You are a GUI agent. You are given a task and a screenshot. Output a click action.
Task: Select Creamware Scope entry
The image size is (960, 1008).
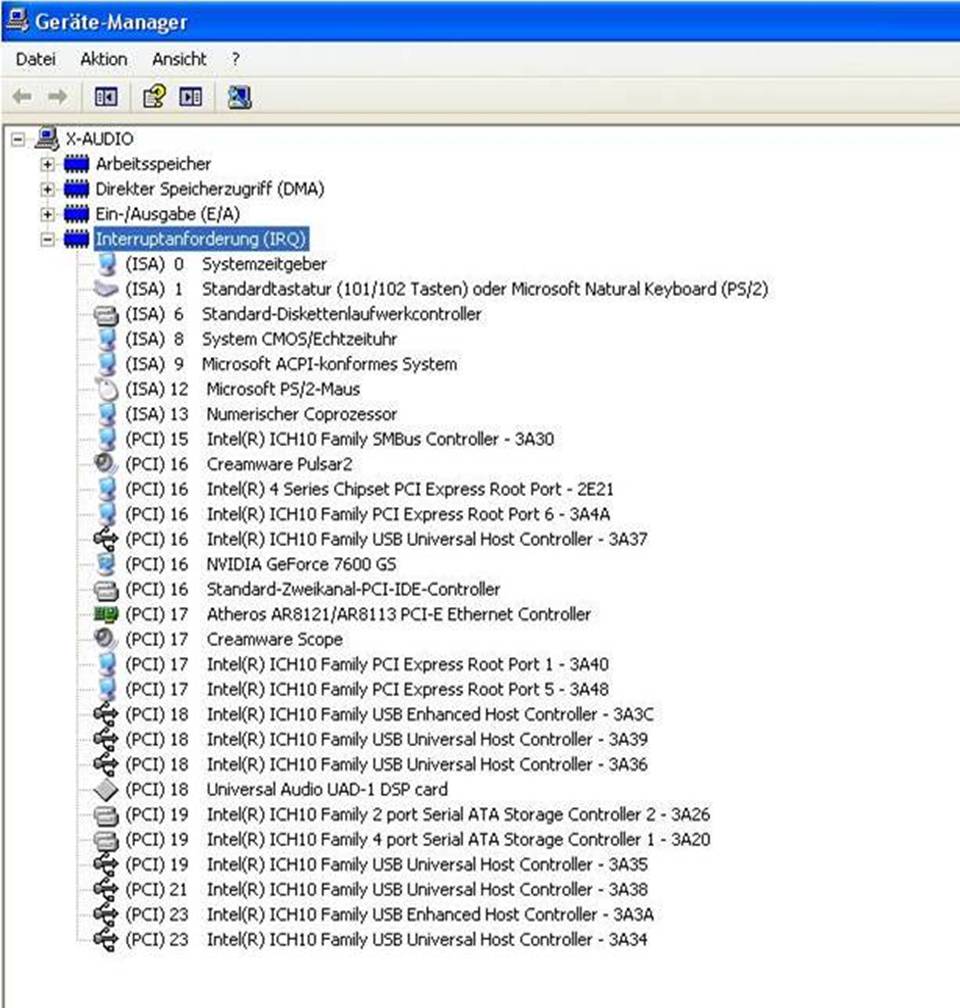coord(233,639)
